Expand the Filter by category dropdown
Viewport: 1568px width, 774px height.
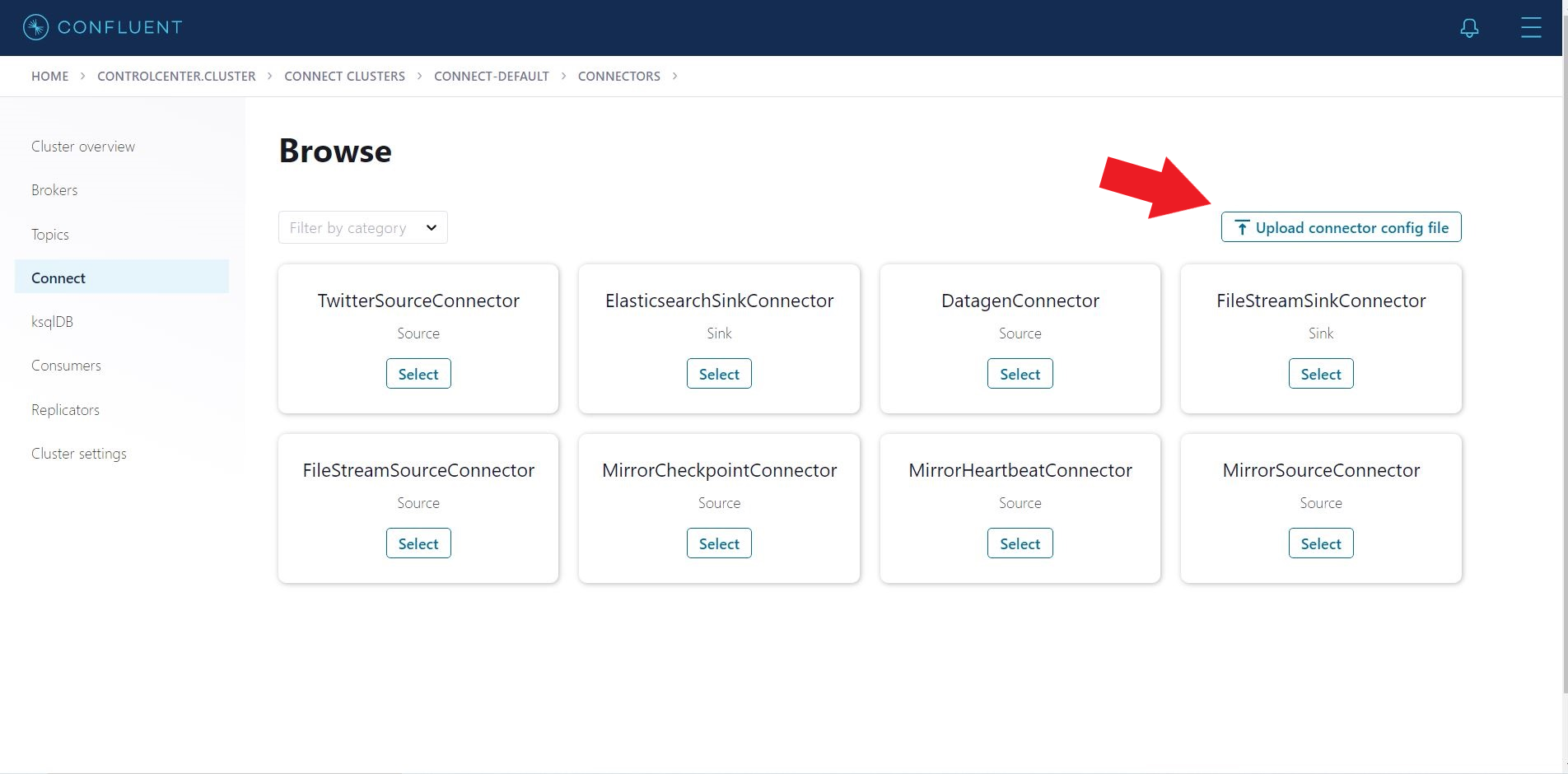click(363, 227)
